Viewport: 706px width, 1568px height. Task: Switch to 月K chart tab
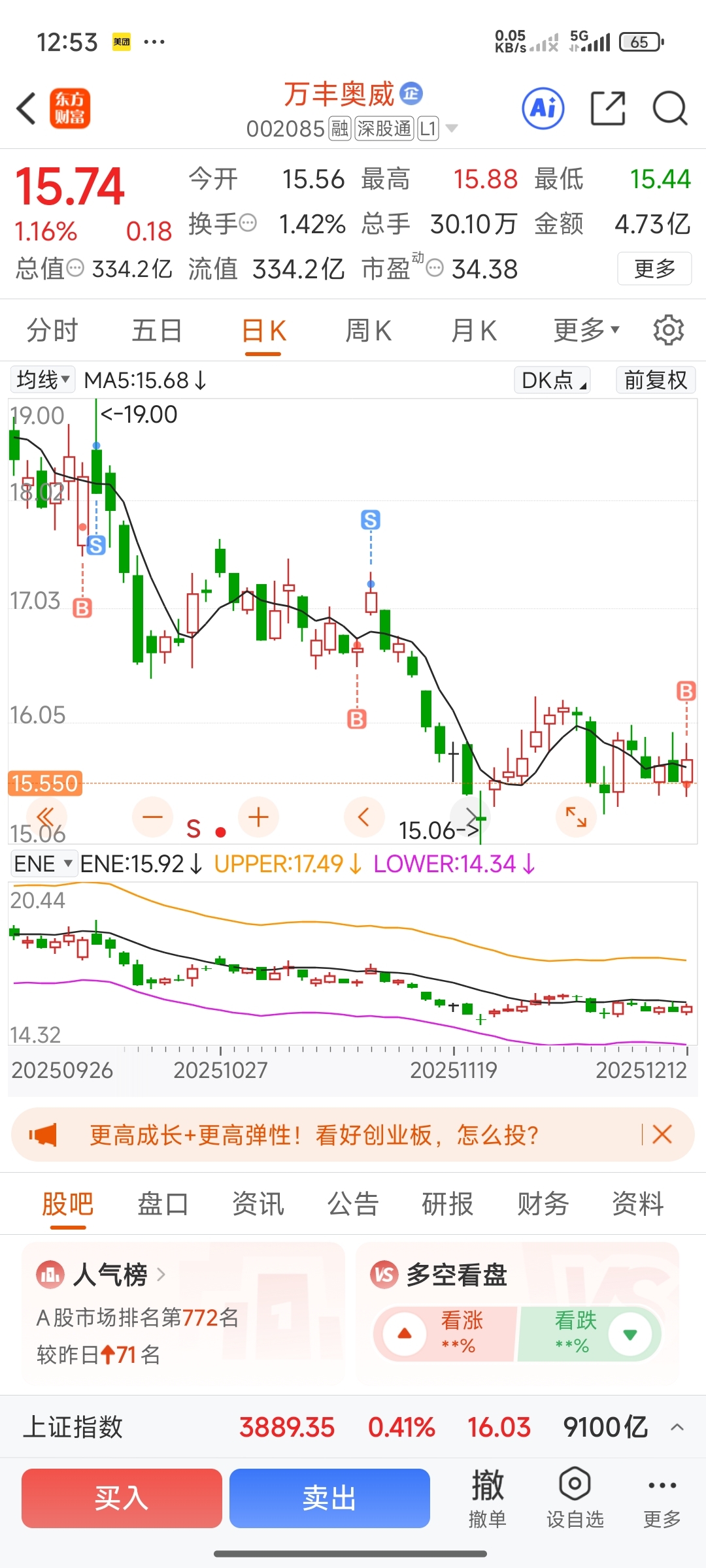pyautogui.click(x=474, y=331)
